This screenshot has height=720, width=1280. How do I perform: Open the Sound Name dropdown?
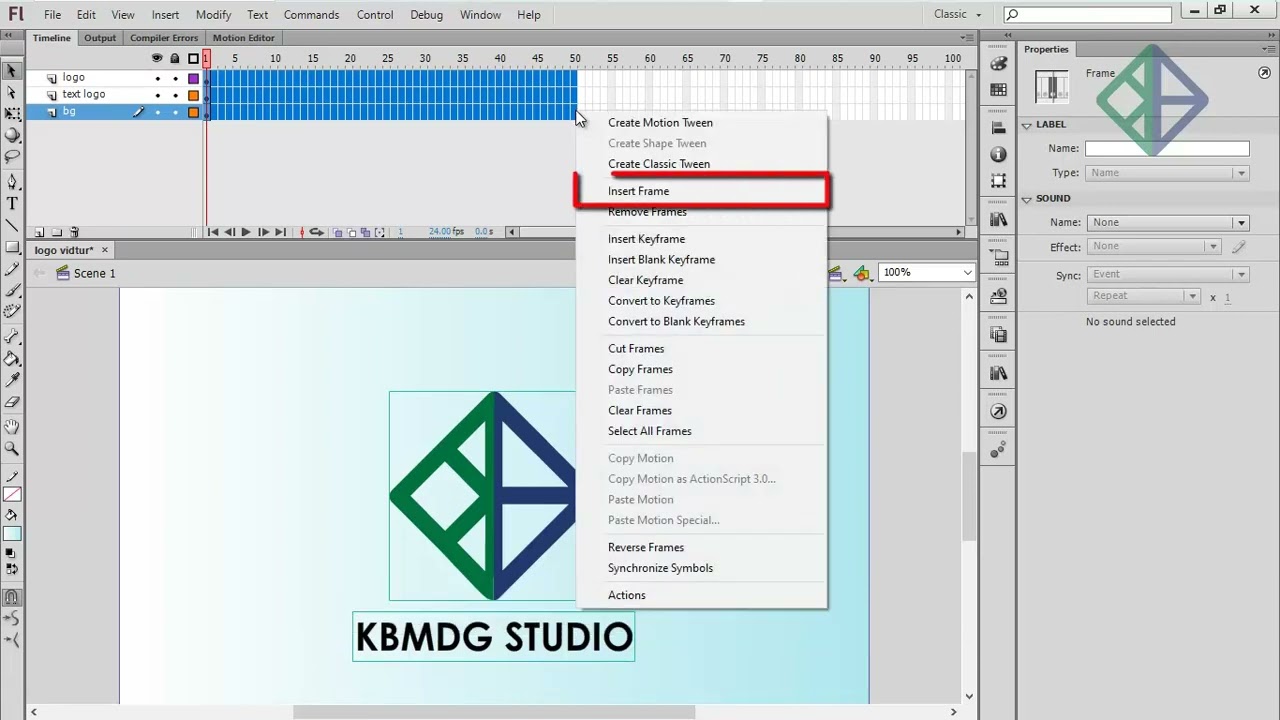click(x=1167, y=222)
